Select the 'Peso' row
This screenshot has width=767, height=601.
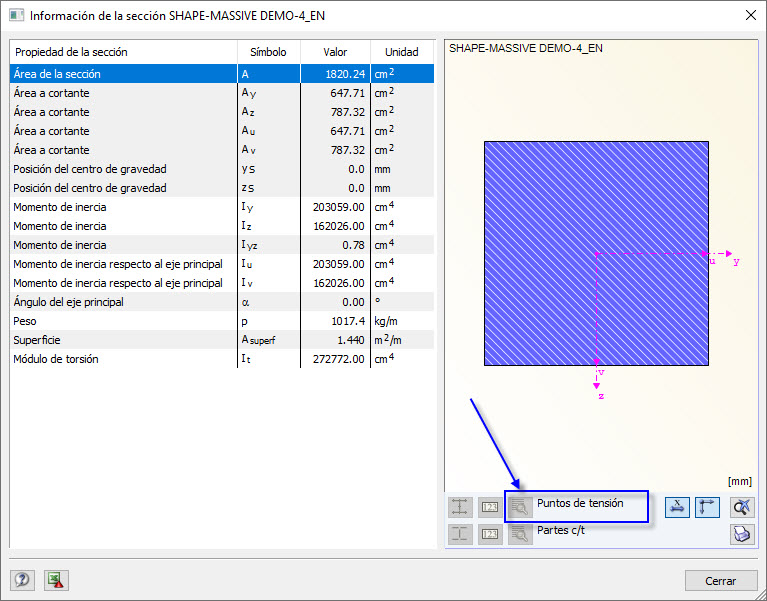[x=222, y=321]
